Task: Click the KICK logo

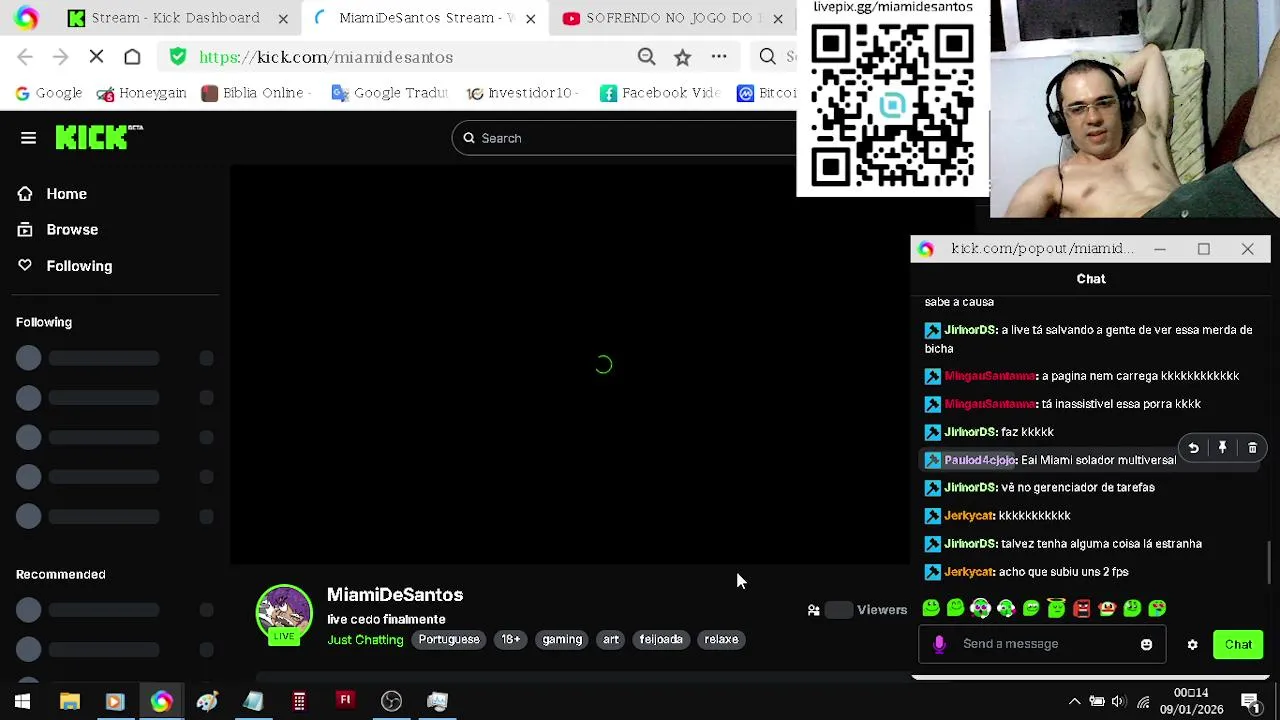Action: point(99,137)
